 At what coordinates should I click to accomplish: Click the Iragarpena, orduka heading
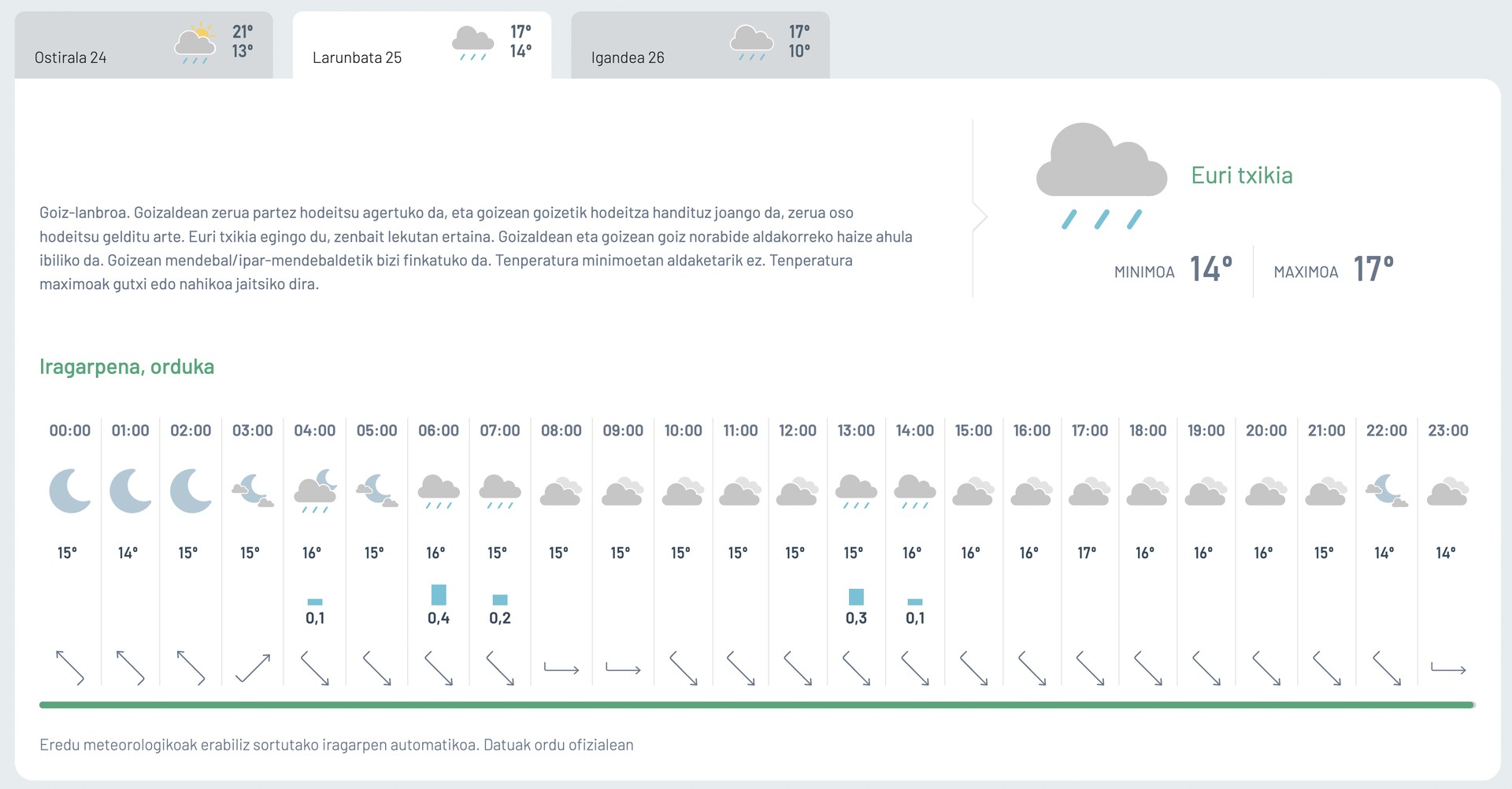(x=127, y=367)
